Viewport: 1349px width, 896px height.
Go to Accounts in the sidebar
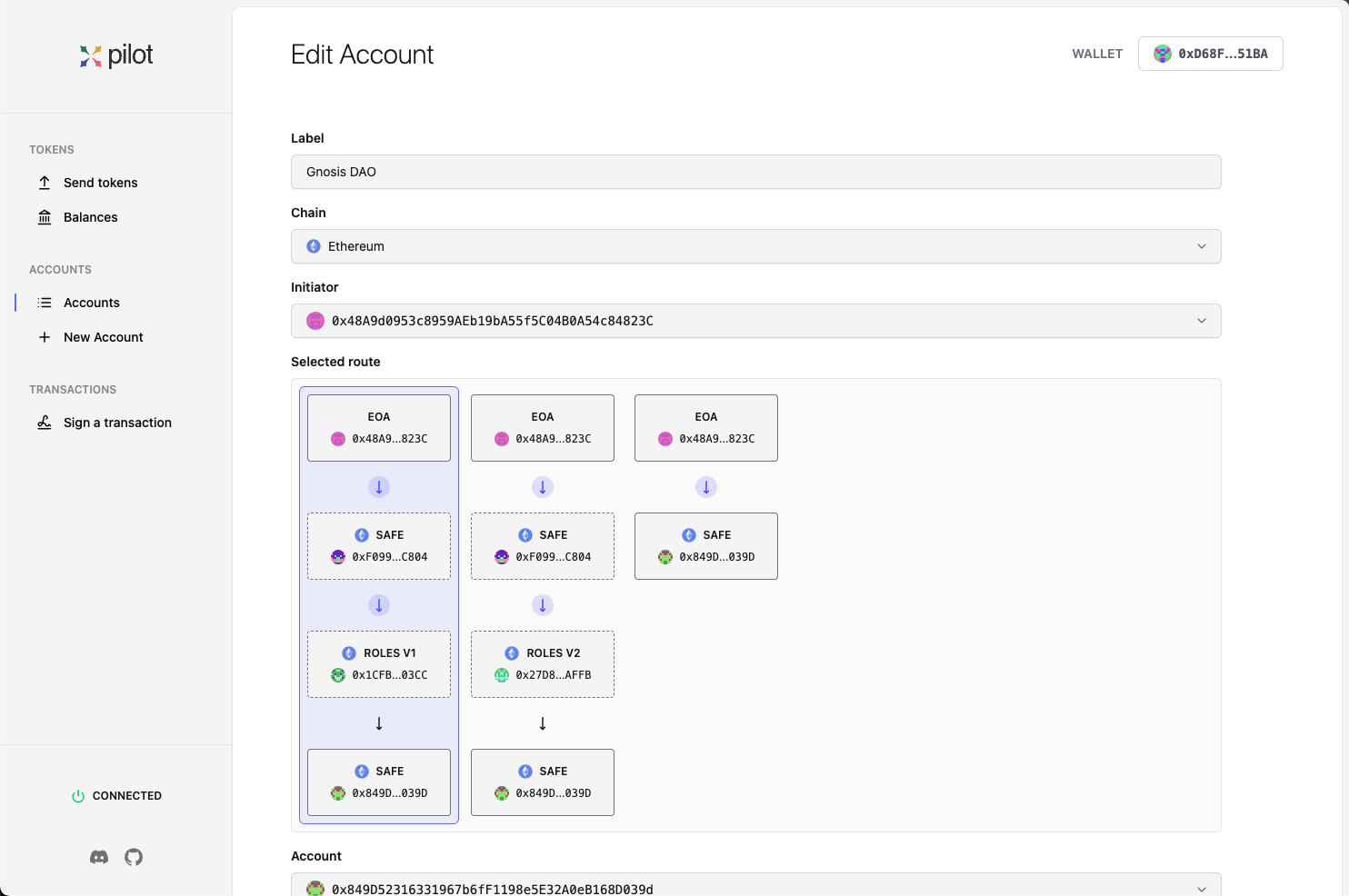[92, 303]
